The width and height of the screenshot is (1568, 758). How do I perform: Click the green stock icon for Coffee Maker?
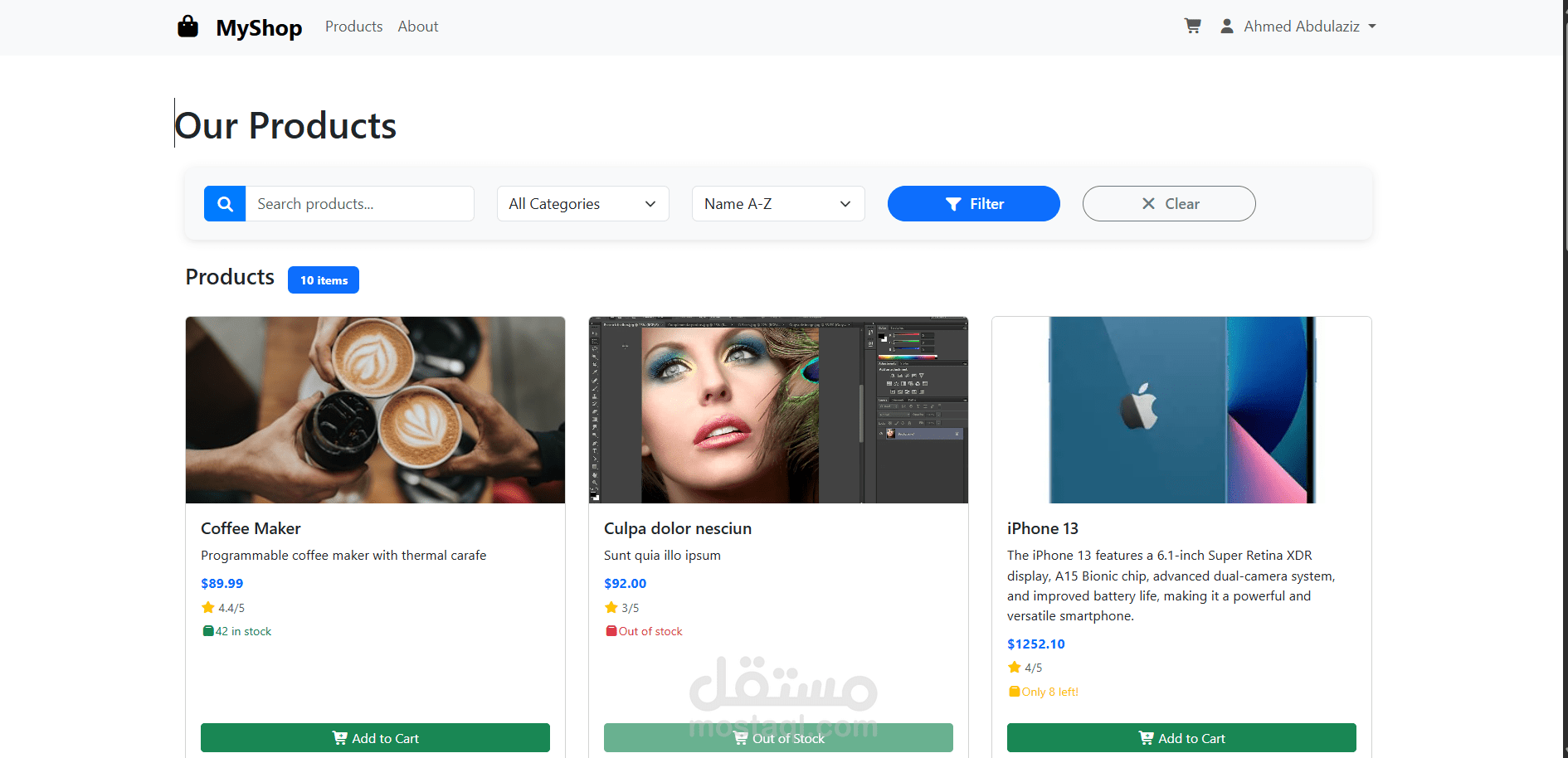pyautogui.click(x=208, y=631)
